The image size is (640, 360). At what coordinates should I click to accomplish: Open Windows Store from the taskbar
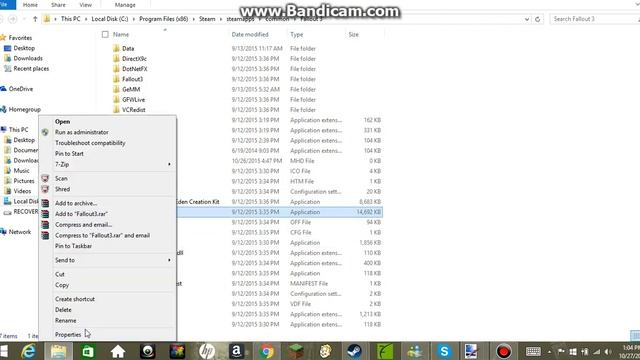point(88,351)
